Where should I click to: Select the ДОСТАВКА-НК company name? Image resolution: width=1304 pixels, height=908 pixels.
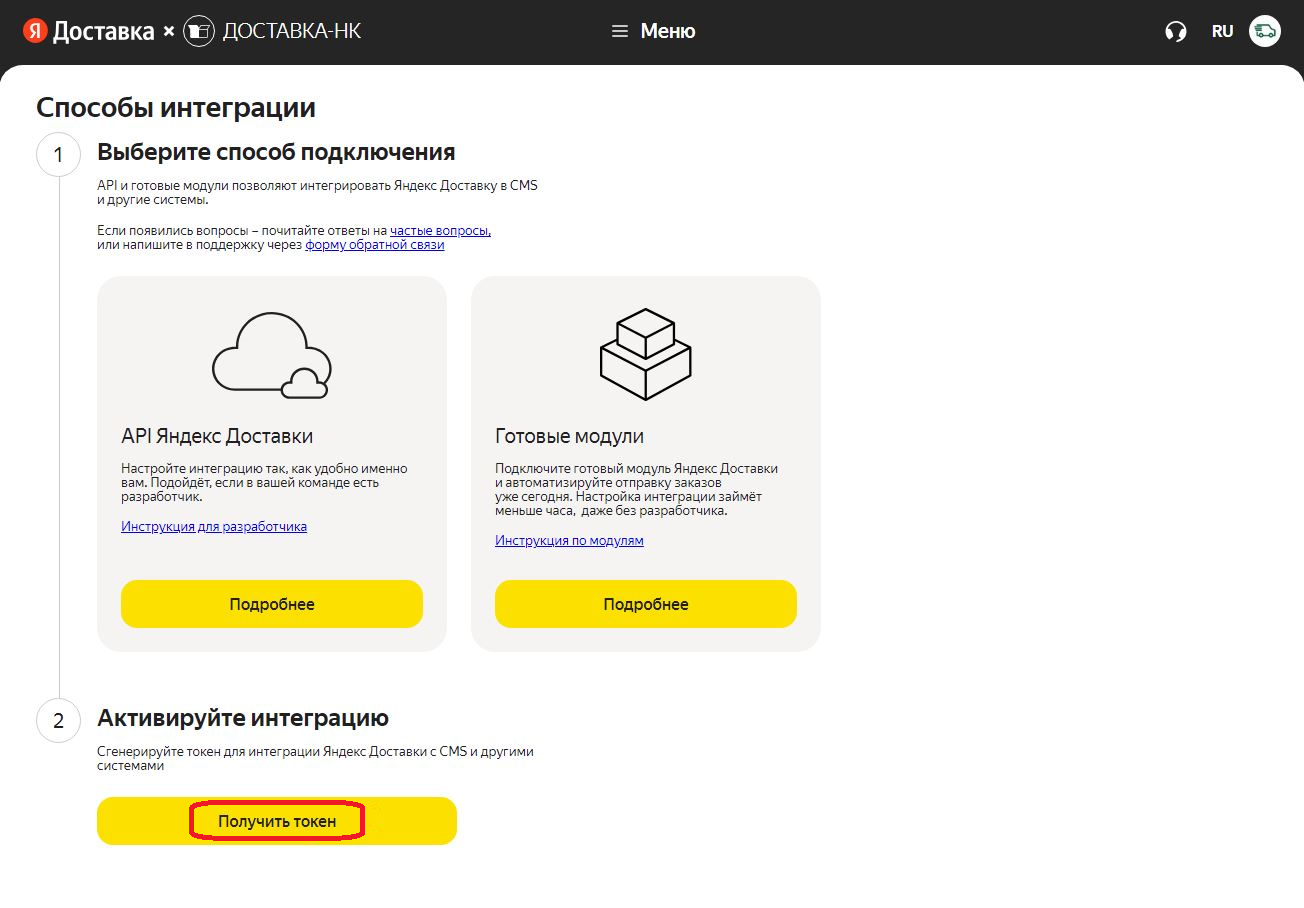pos(291,31)
